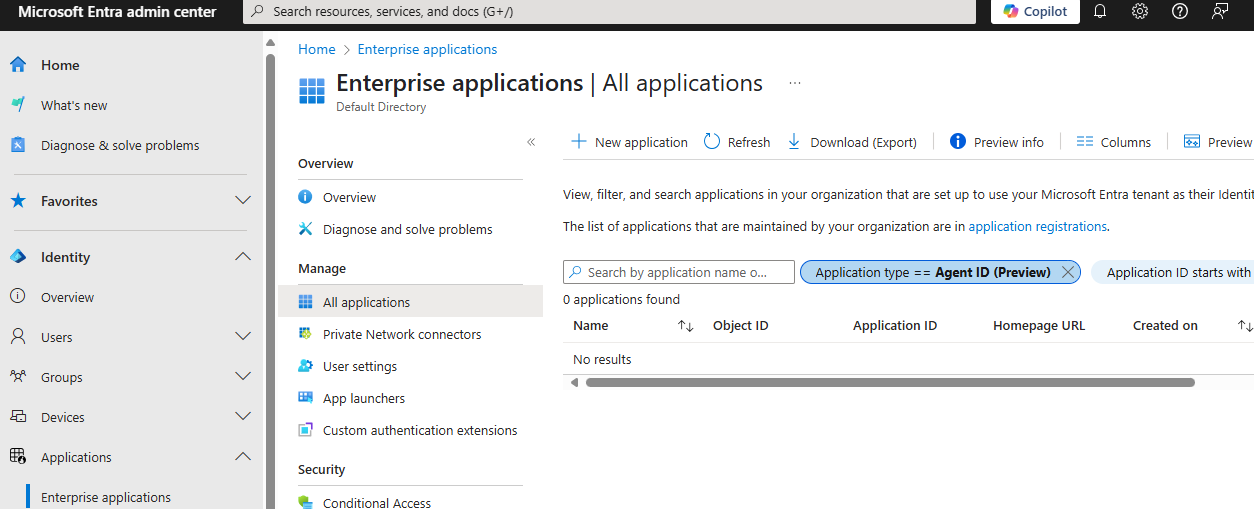Click the Enterprise applications grid logo icon
The image size is (1254, 509).
click(x=312, y=91)
